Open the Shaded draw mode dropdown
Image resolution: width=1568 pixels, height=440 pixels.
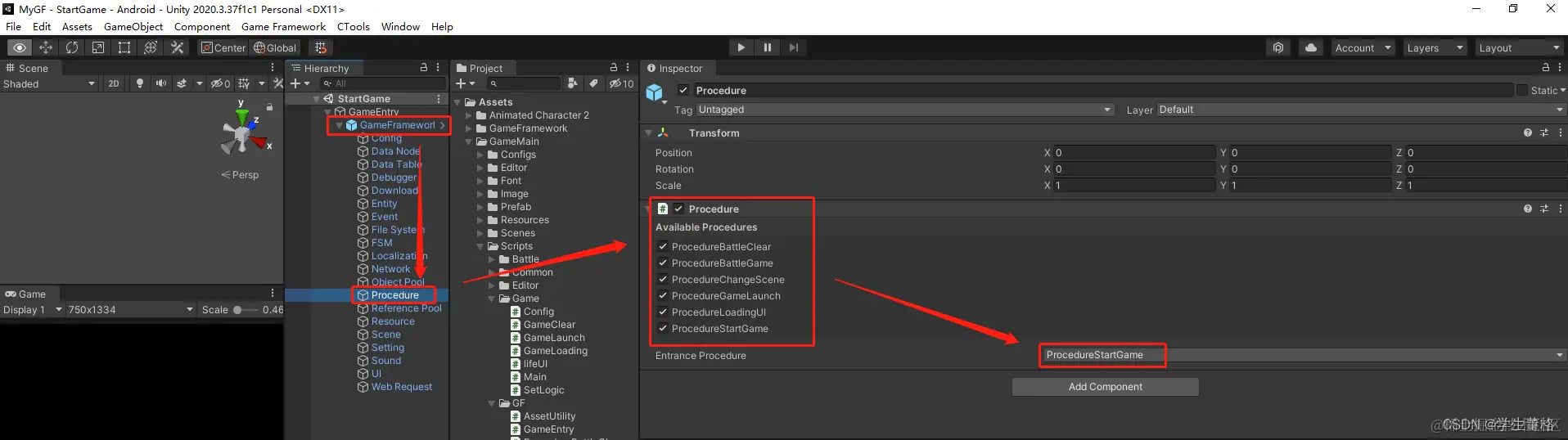[49, 83]
